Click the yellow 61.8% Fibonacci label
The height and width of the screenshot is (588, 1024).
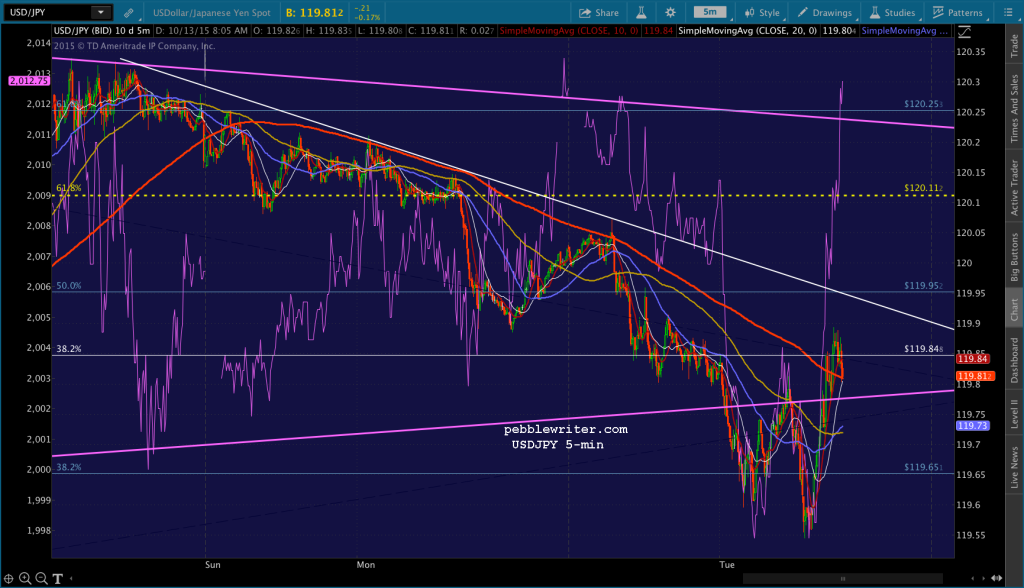click(69, 188)
